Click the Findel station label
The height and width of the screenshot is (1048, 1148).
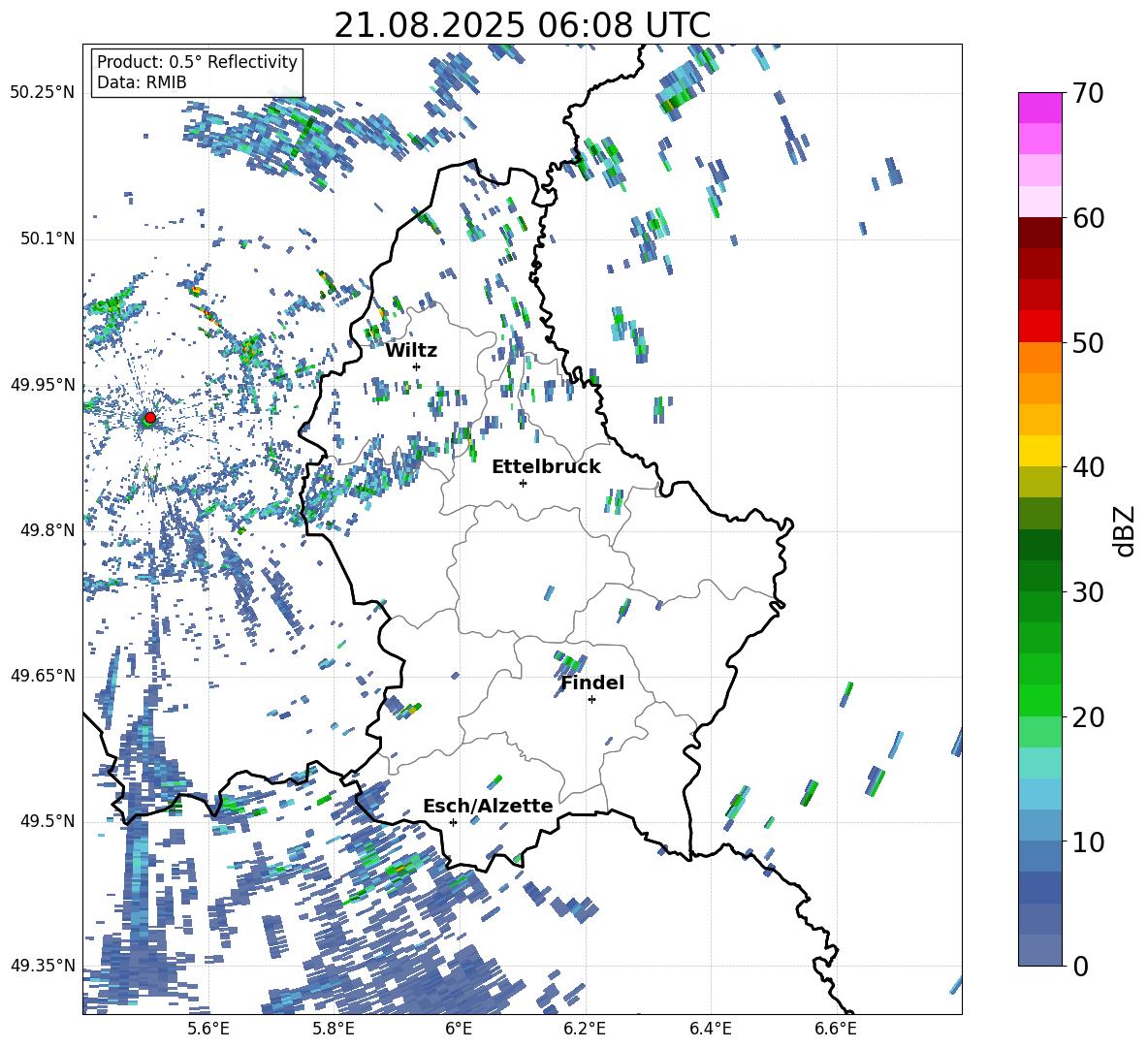click(x=592, y=683)
